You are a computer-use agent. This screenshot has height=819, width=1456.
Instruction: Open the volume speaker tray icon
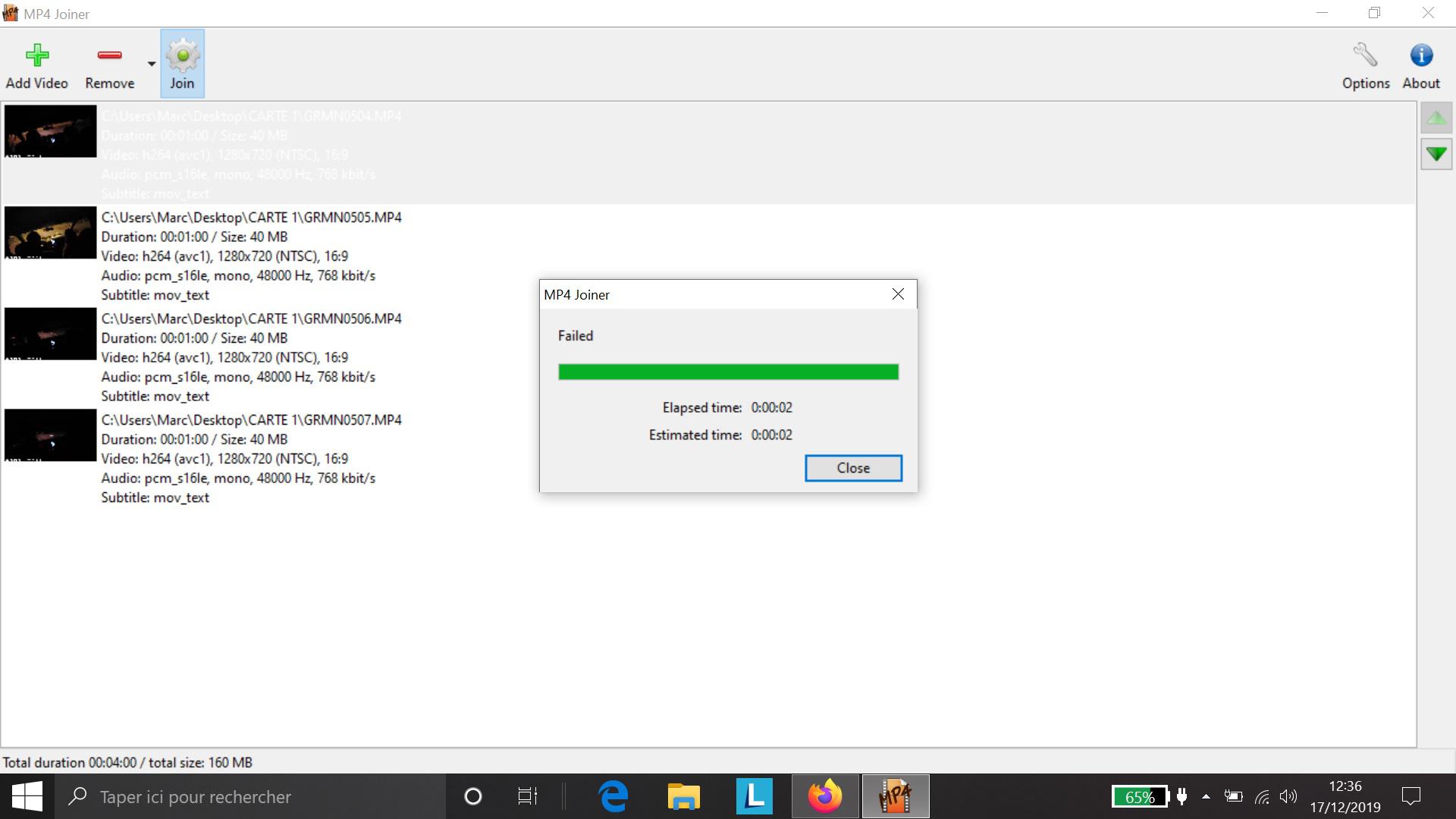point(1288,797)
